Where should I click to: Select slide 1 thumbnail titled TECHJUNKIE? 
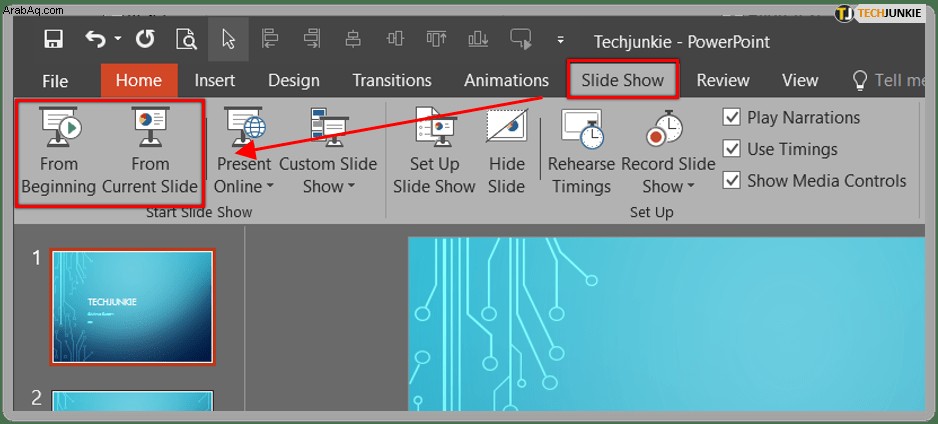coord(132,307)
